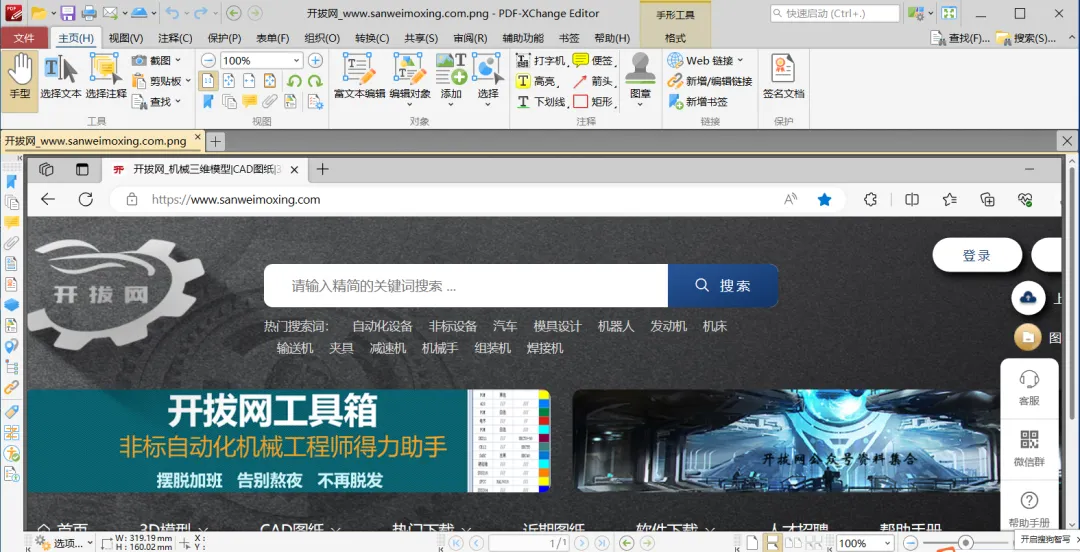Click New Bookmark (新增书签) button
Viewport: 1080px width, 552px height.
coord(697,102)
